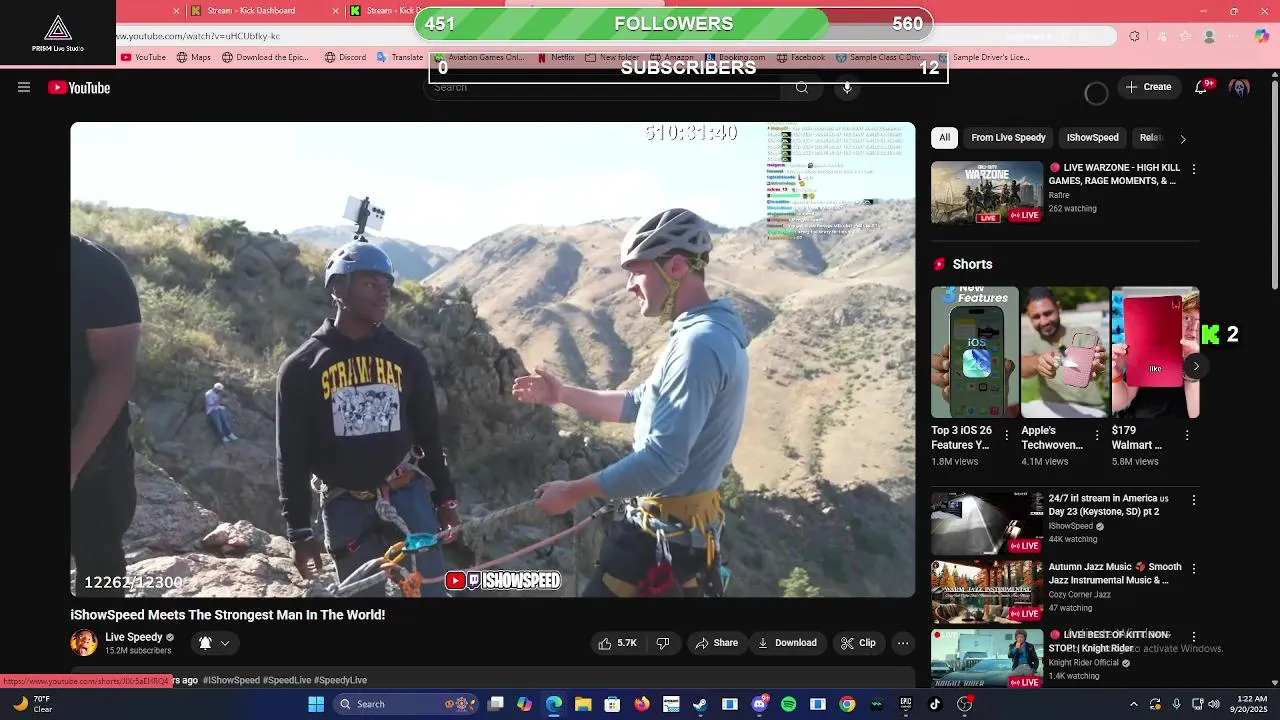Click the Create button
This screenshot has height=720, width=1280.
(1148, 87)
